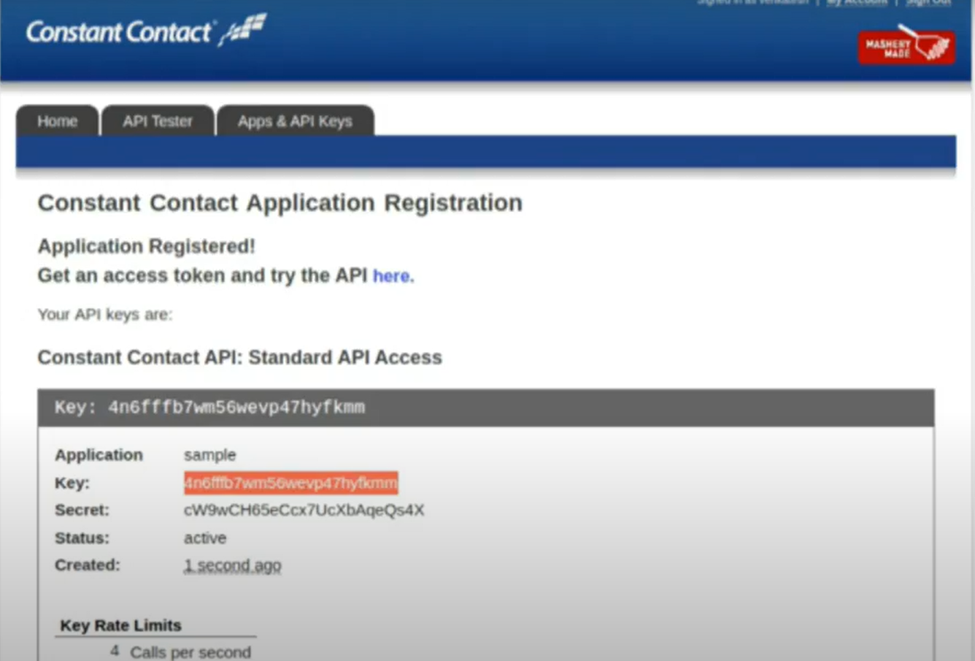
Task: Click the orange-highlighted key value
Action: (290, 483)
